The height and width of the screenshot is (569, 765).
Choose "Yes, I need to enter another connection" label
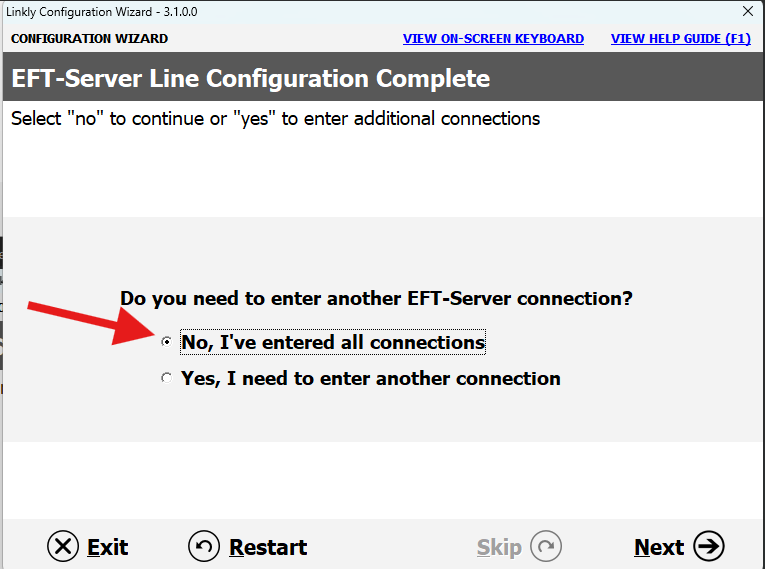pyautogui.click(x=371, y=379)
